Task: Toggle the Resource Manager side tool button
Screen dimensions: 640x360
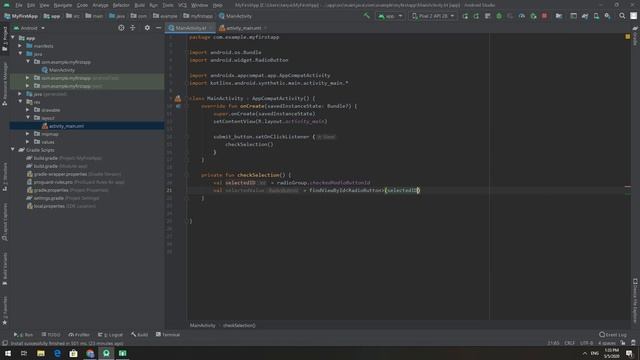Action: [4, 84]
